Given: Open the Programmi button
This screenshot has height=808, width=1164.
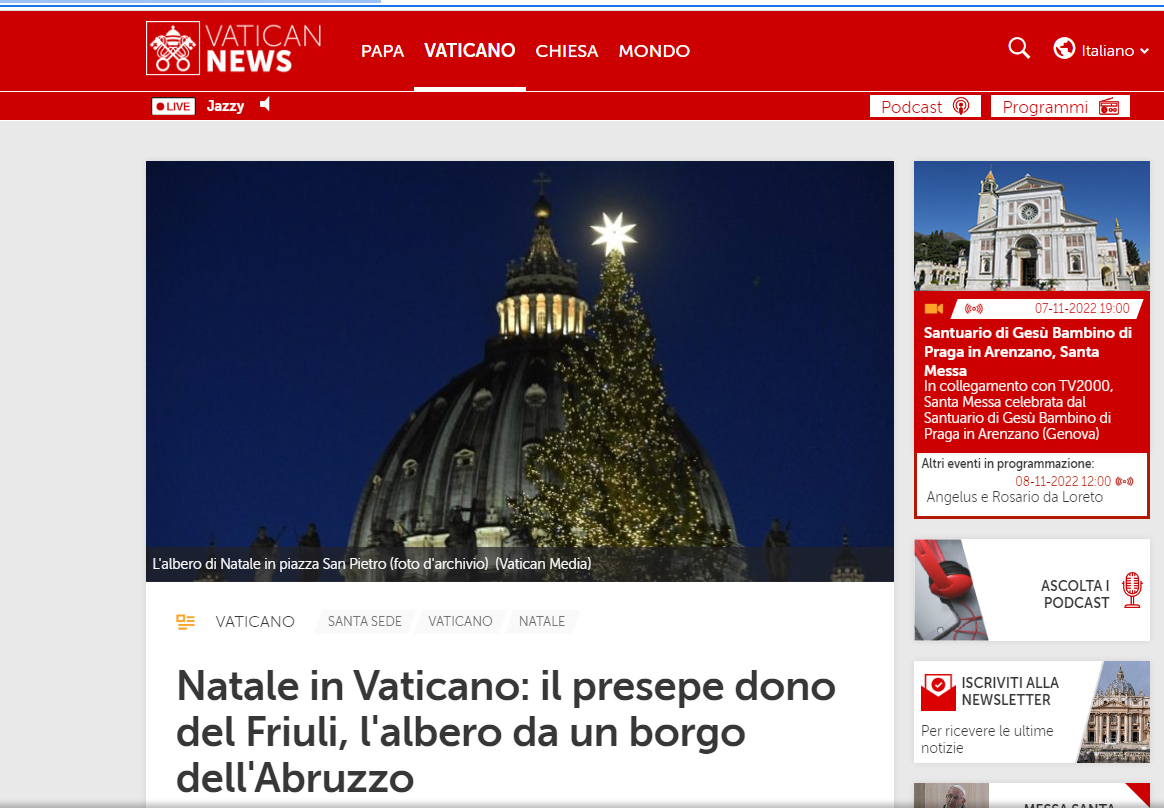Looking at the screenshot, I should [x=1060, y=106].
